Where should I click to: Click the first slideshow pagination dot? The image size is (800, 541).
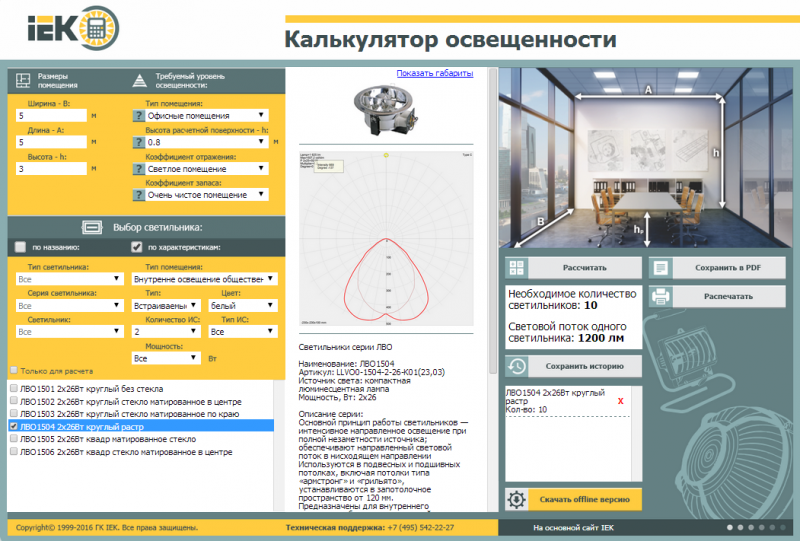tap(730, 528)
